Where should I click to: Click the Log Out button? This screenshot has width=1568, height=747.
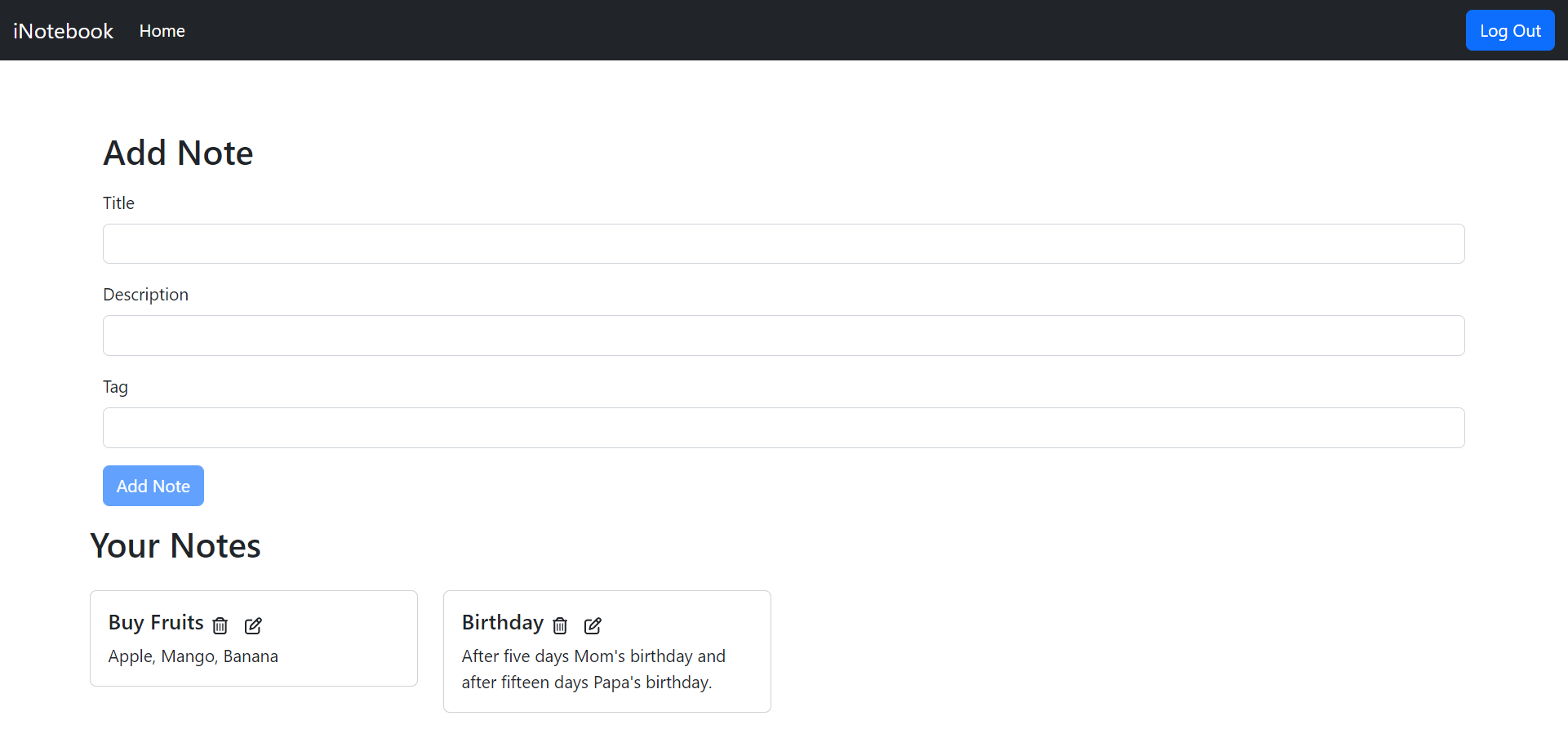1509,30
